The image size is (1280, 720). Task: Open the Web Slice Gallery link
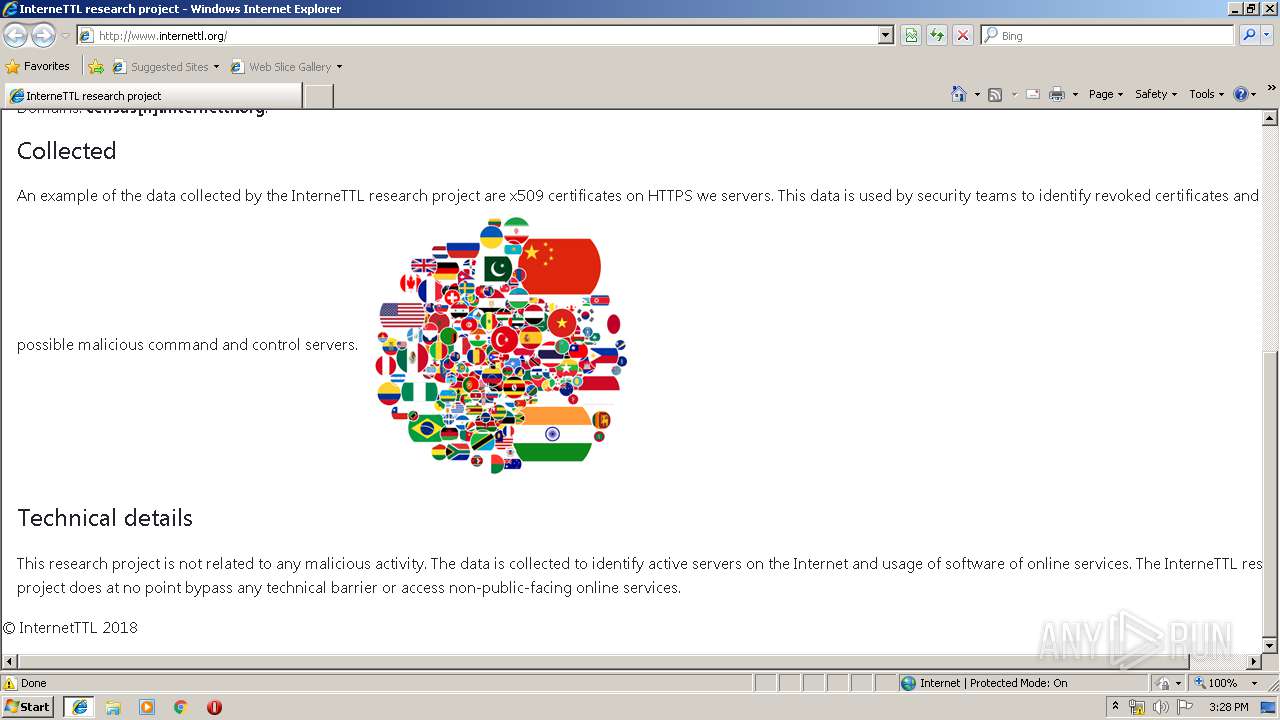click(x=281, y=67)
